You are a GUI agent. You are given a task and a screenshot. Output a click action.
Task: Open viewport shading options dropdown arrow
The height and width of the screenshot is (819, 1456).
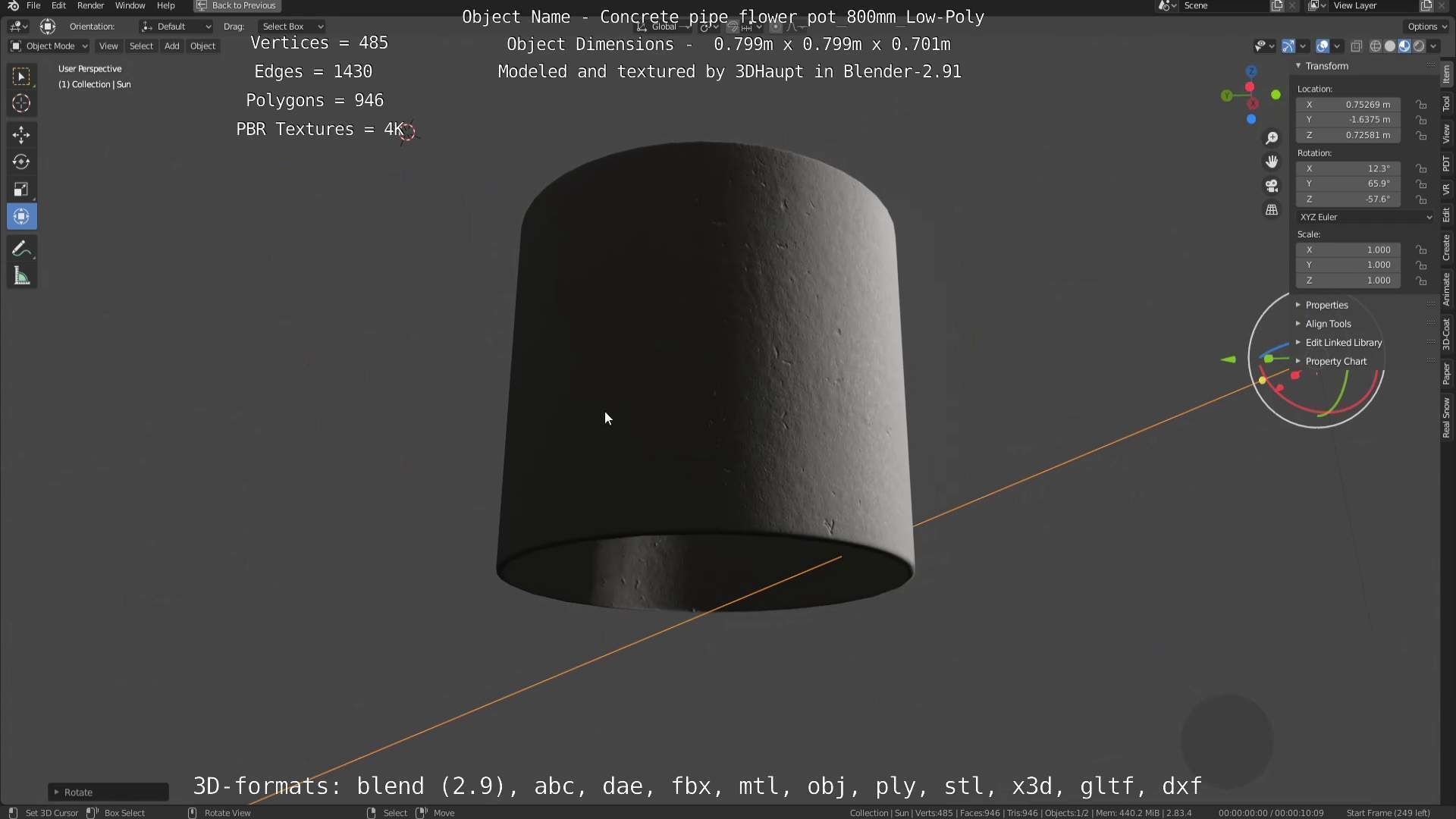(1433, 46)
